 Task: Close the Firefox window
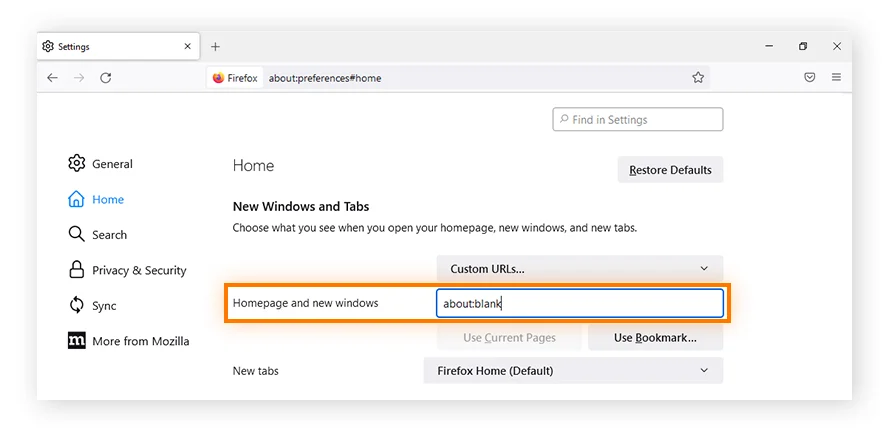pos(837,47)
